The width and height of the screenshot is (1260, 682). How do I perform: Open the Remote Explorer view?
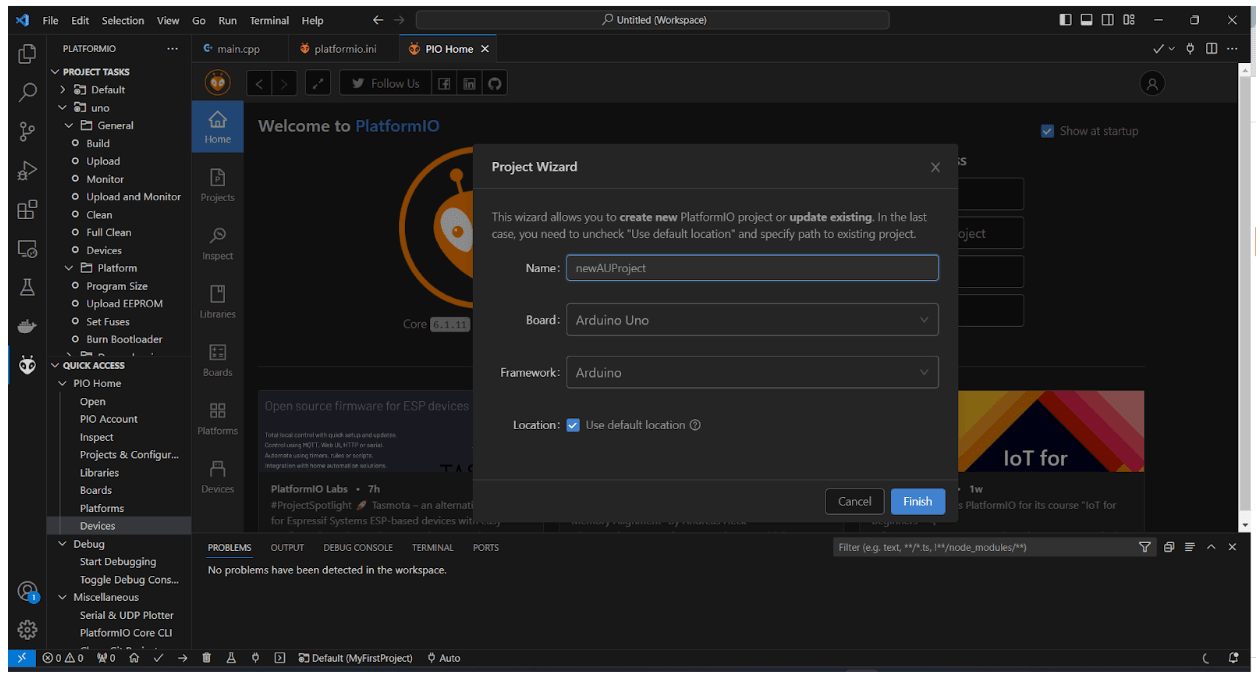(x=28, y=248)
